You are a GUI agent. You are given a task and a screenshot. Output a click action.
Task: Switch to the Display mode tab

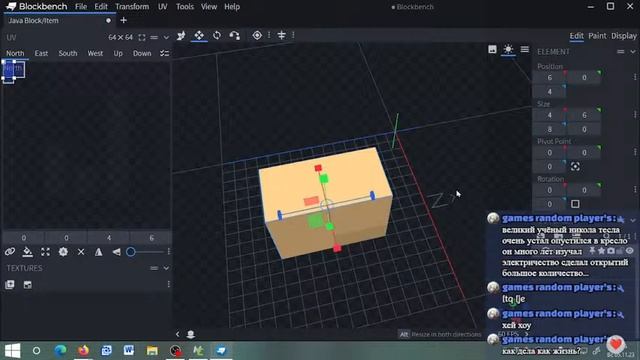click(624, 36)
